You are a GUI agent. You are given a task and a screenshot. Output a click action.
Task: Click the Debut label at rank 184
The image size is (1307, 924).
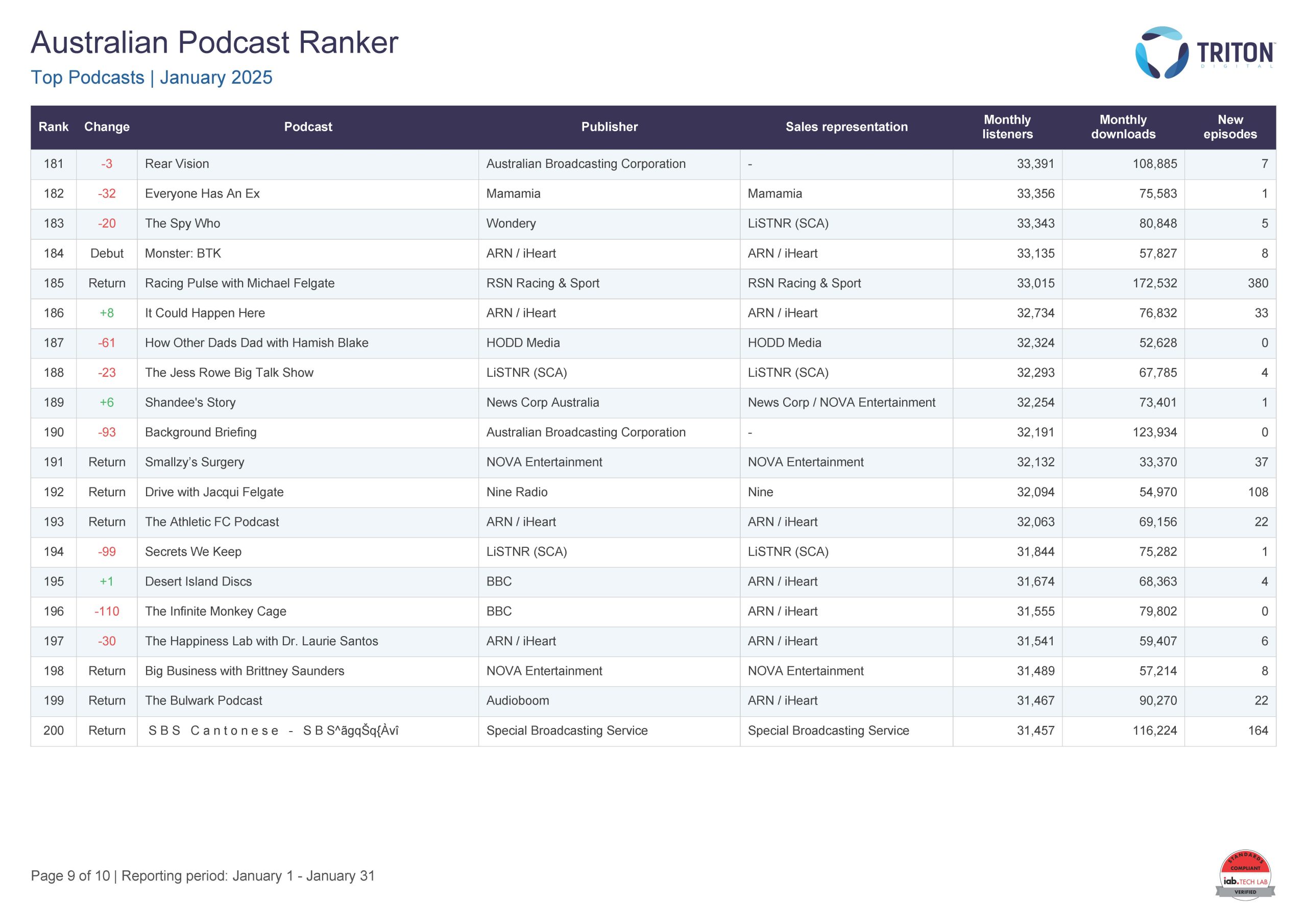click(107, 253)
